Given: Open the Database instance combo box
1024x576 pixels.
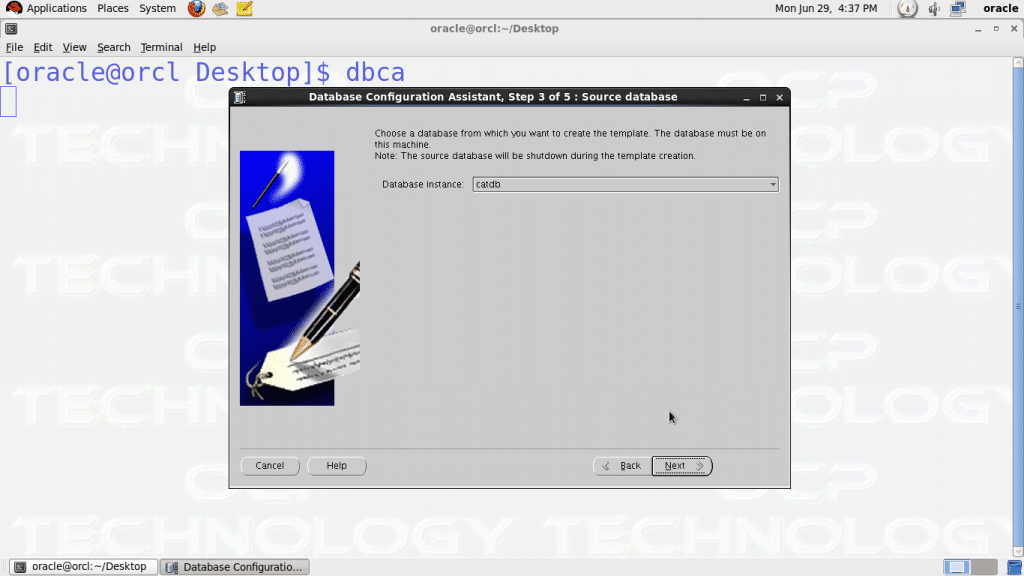Looking at the screenshot, I should coord(625,184).
